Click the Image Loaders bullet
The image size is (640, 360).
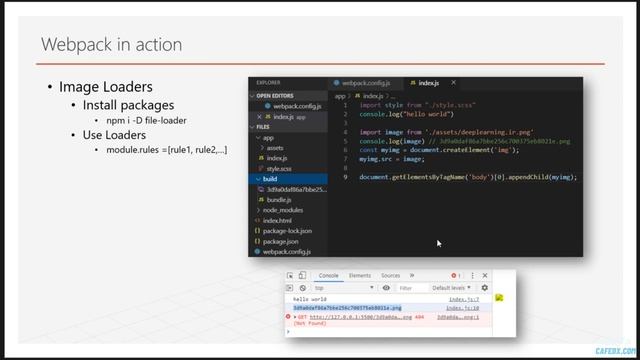click(x=106, y=87)
